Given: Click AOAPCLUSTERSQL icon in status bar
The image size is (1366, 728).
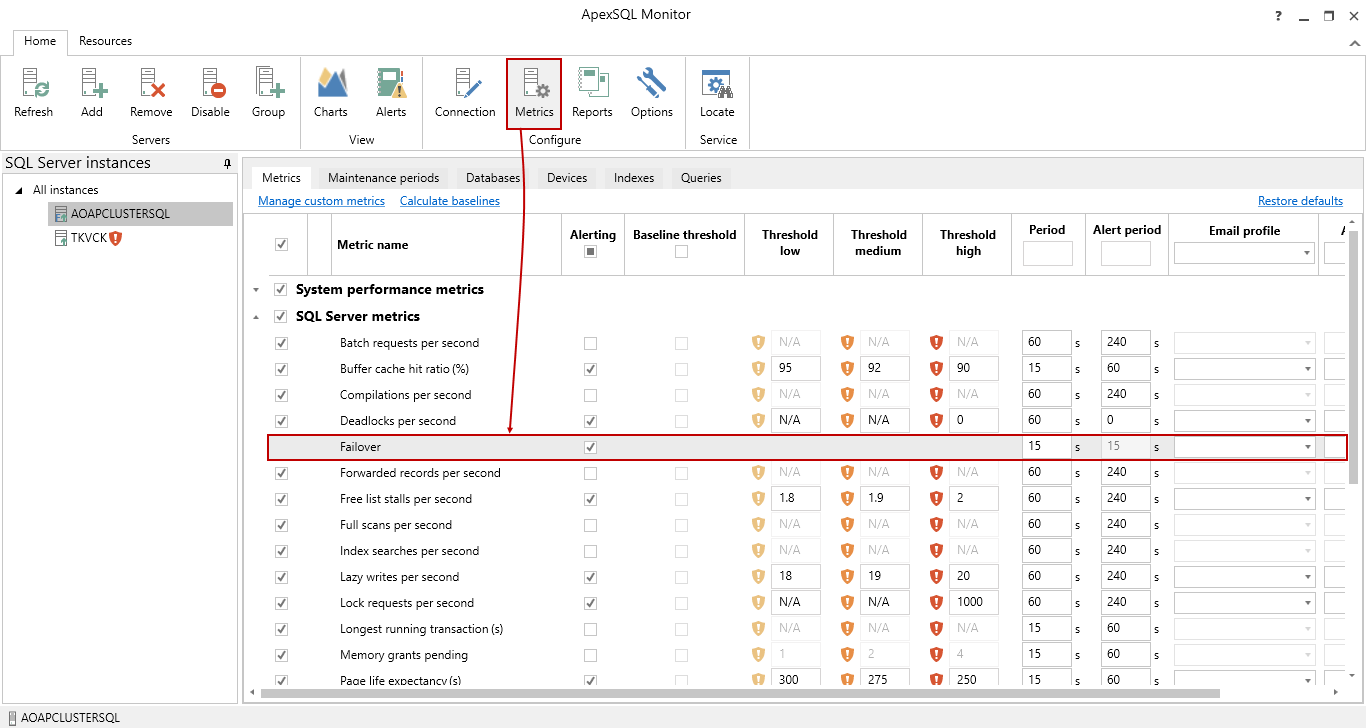Looking at the screenshot, I should point(10,718).
